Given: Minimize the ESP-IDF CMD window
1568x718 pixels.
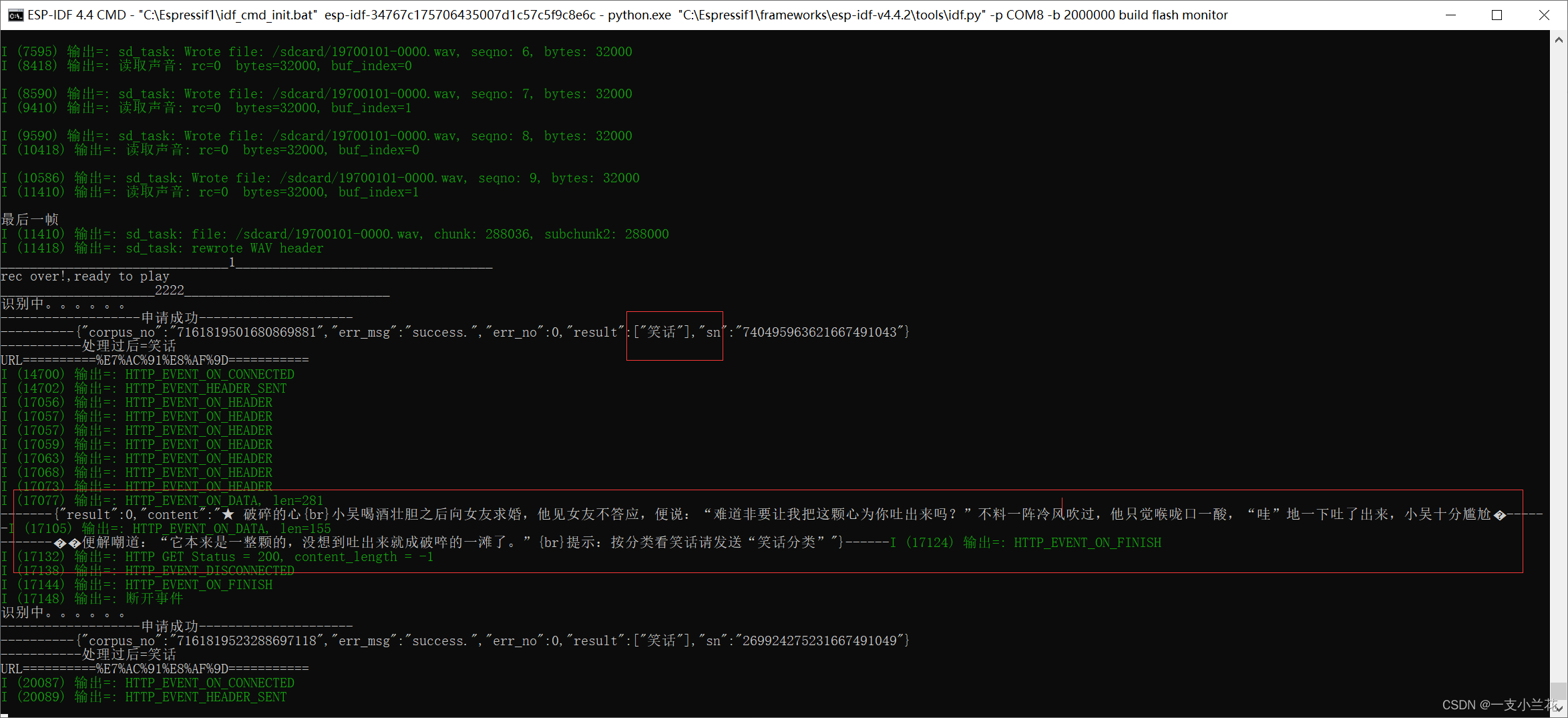Looking at the screenshot, I should pos(1450,15).
